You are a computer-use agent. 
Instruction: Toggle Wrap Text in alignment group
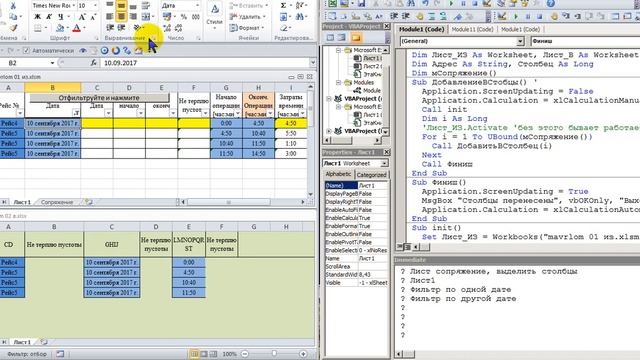[x=145, y=6]
